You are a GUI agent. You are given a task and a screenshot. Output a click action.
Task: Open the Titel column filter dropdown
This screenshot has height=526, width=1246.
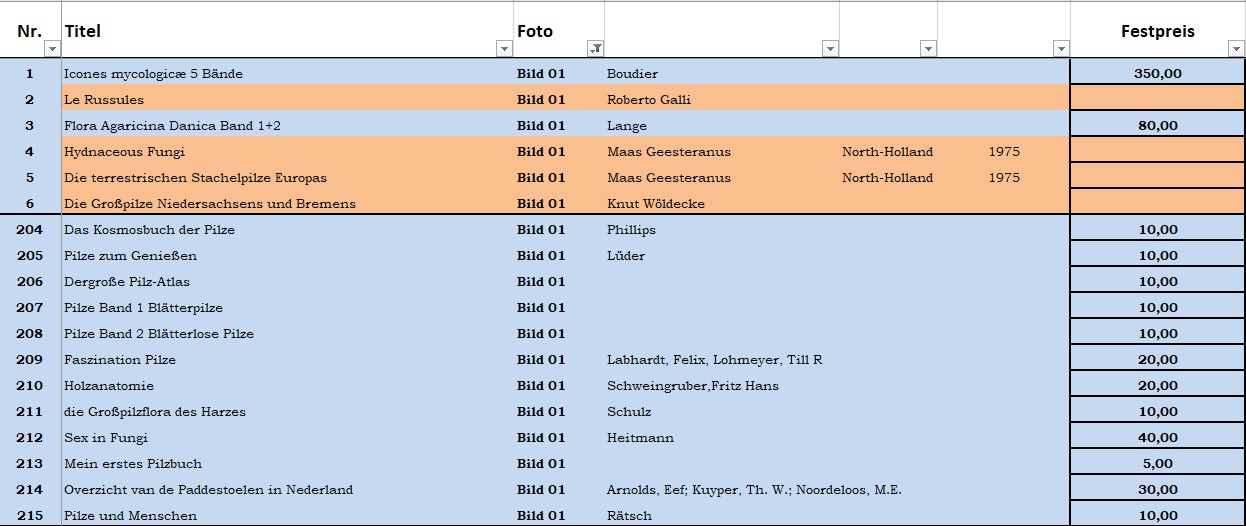point(504,49)
